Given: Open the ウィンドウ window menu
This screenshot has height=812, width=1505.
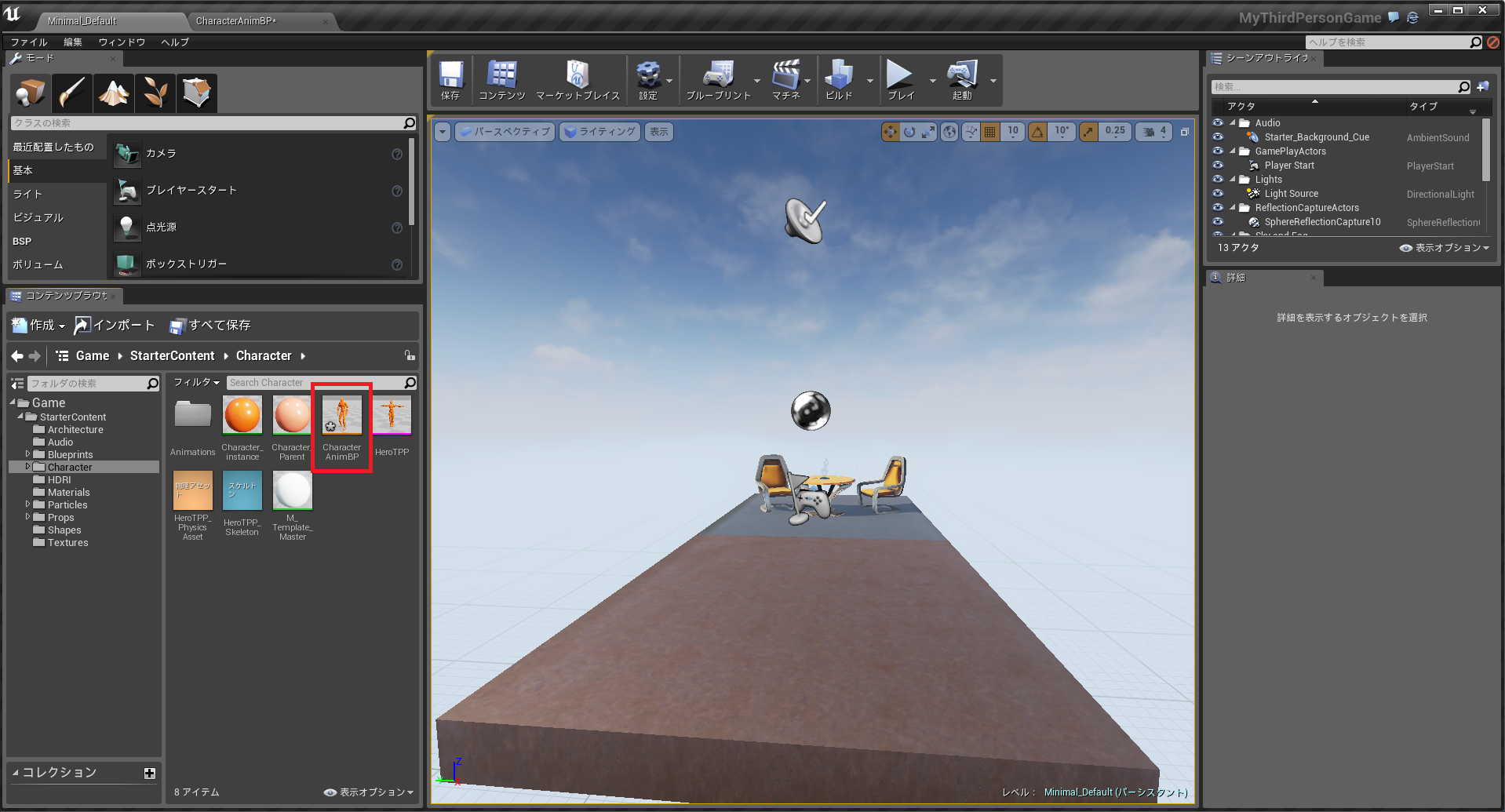Looking at the screenshot, I should pyautogui.click(x=122, y=42).
